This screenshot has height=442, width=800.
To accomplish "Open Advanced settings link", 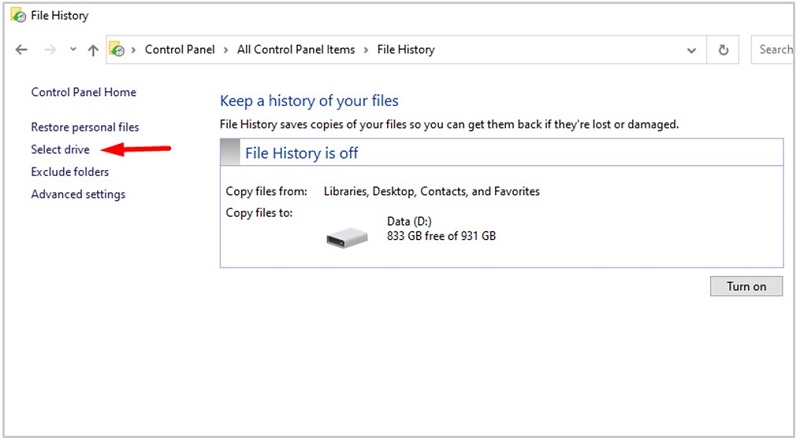I will 78,194.
